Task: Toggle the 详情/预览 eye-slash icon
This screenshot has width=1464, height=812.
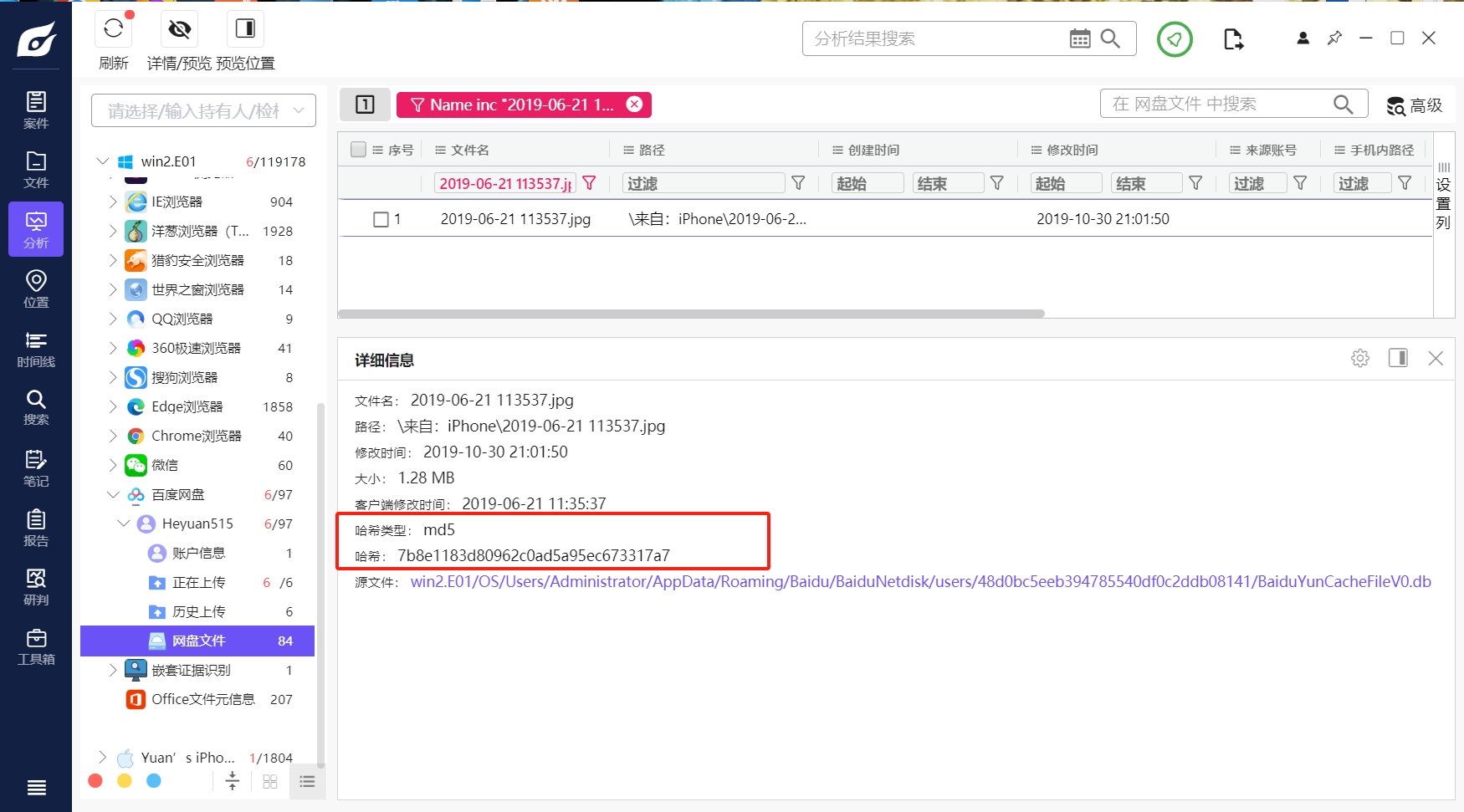Action: [x=179, y=29]
